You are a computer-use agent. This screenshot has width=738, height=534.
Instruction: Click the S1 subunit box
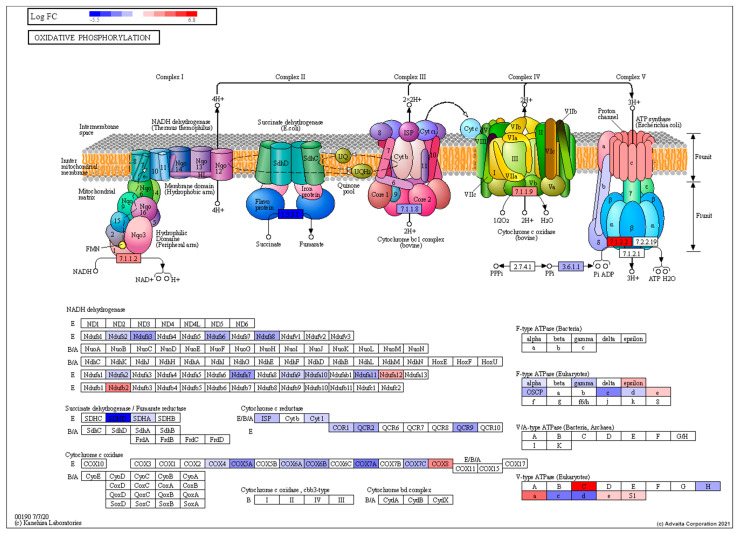coord(633,495)
